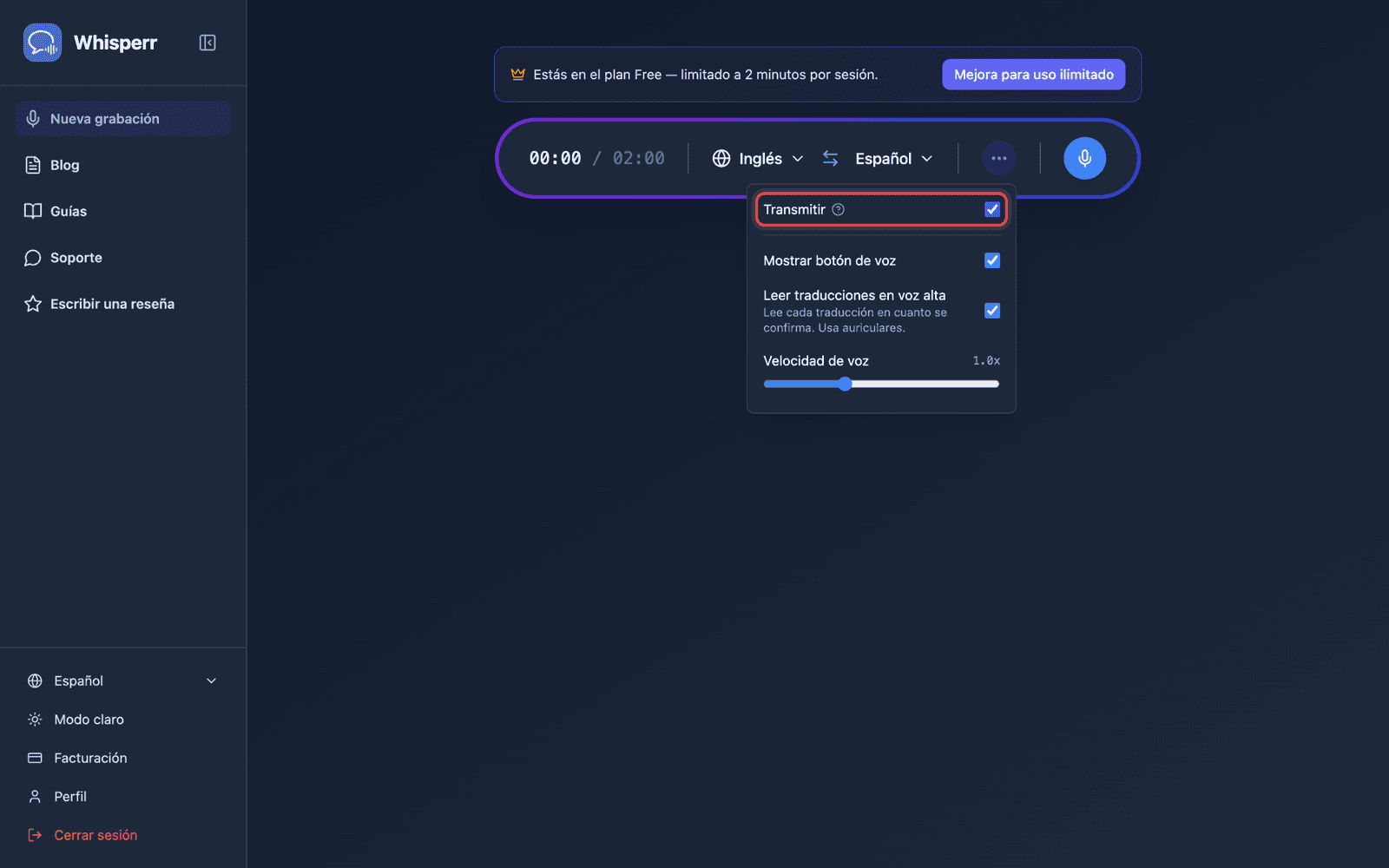
Task: Uncheck Mostrar botón de voz checkbox
Action: tap(992, 260)
